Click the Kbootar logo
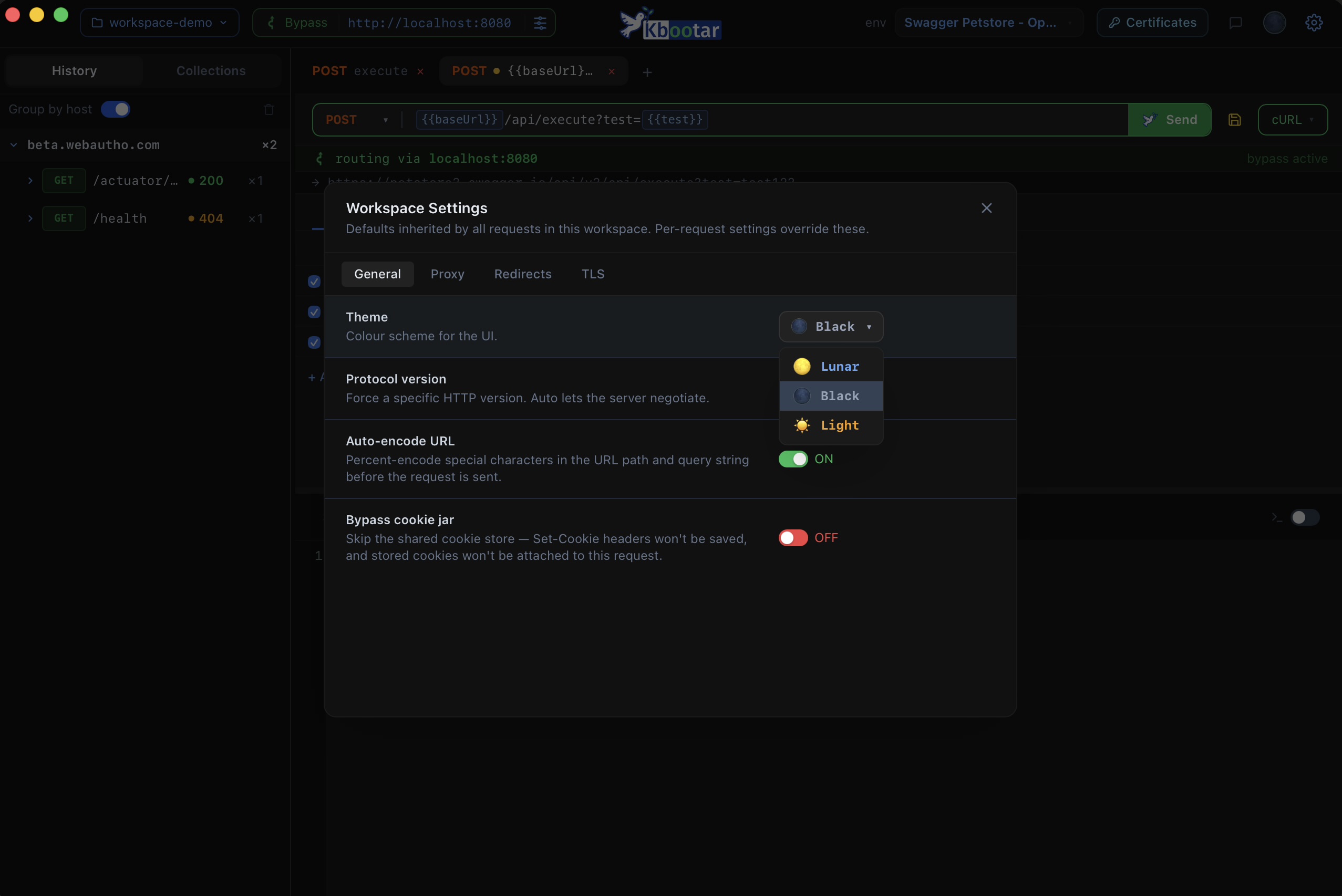Image resolution: width=1342 pixels, height=896 pixels. [x=671, y=24]
